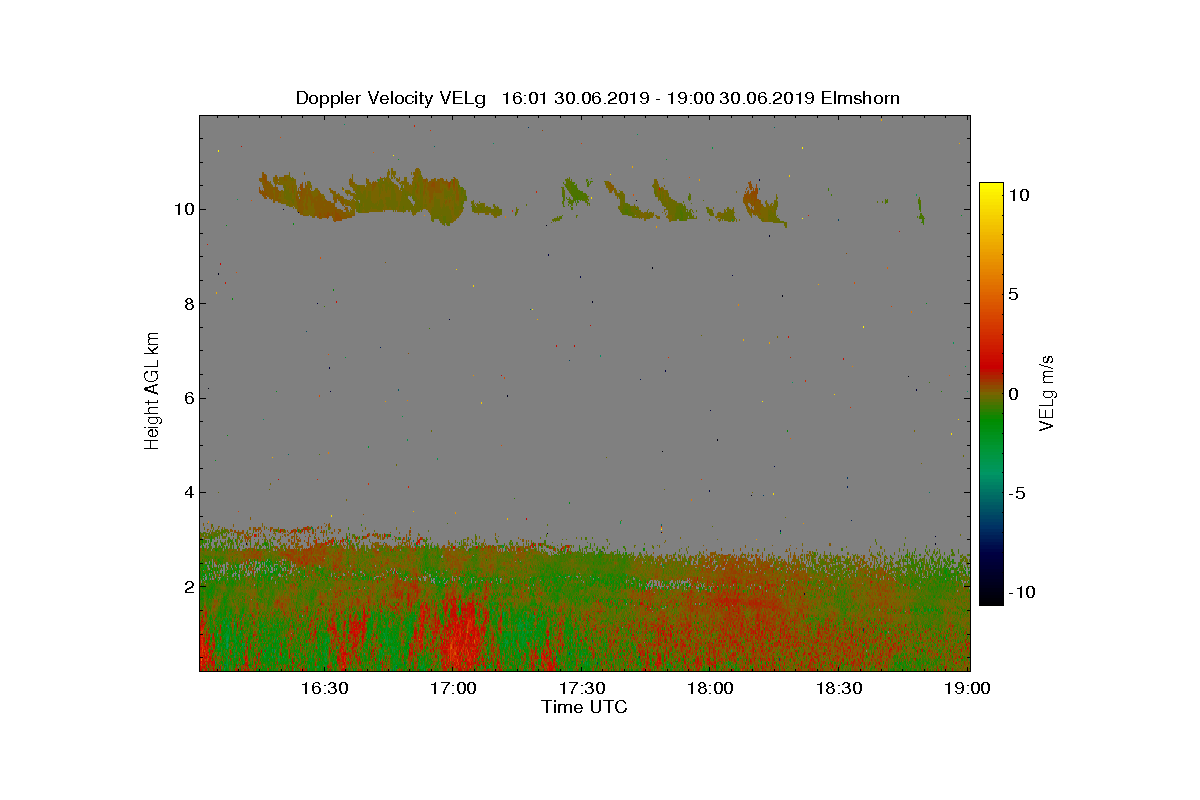The image size is (1200, 800).
Task: Click the height axis label 6
Action: 188,397
